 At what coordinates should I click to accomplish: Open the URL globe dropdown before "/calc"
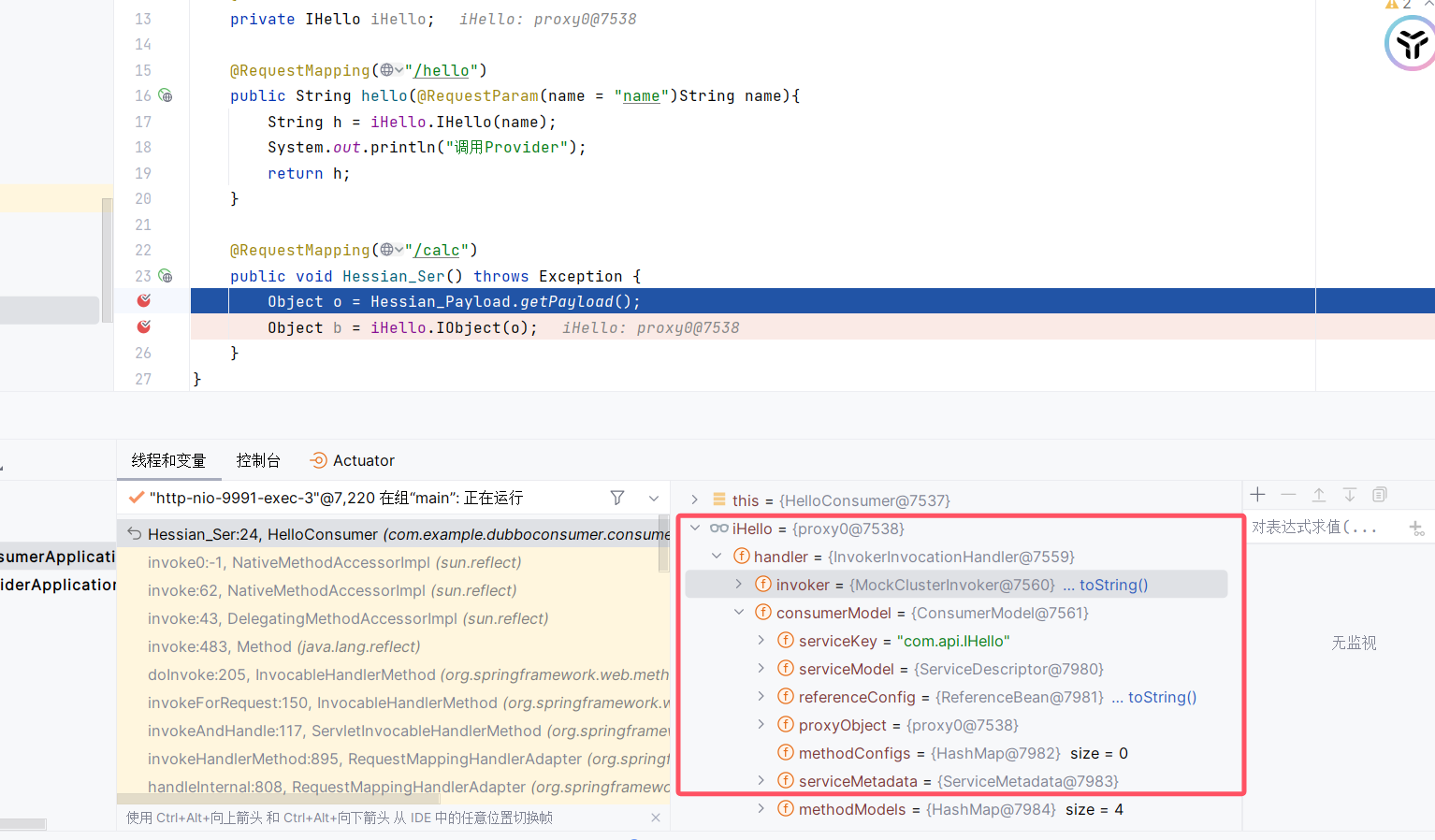point(392,250)
